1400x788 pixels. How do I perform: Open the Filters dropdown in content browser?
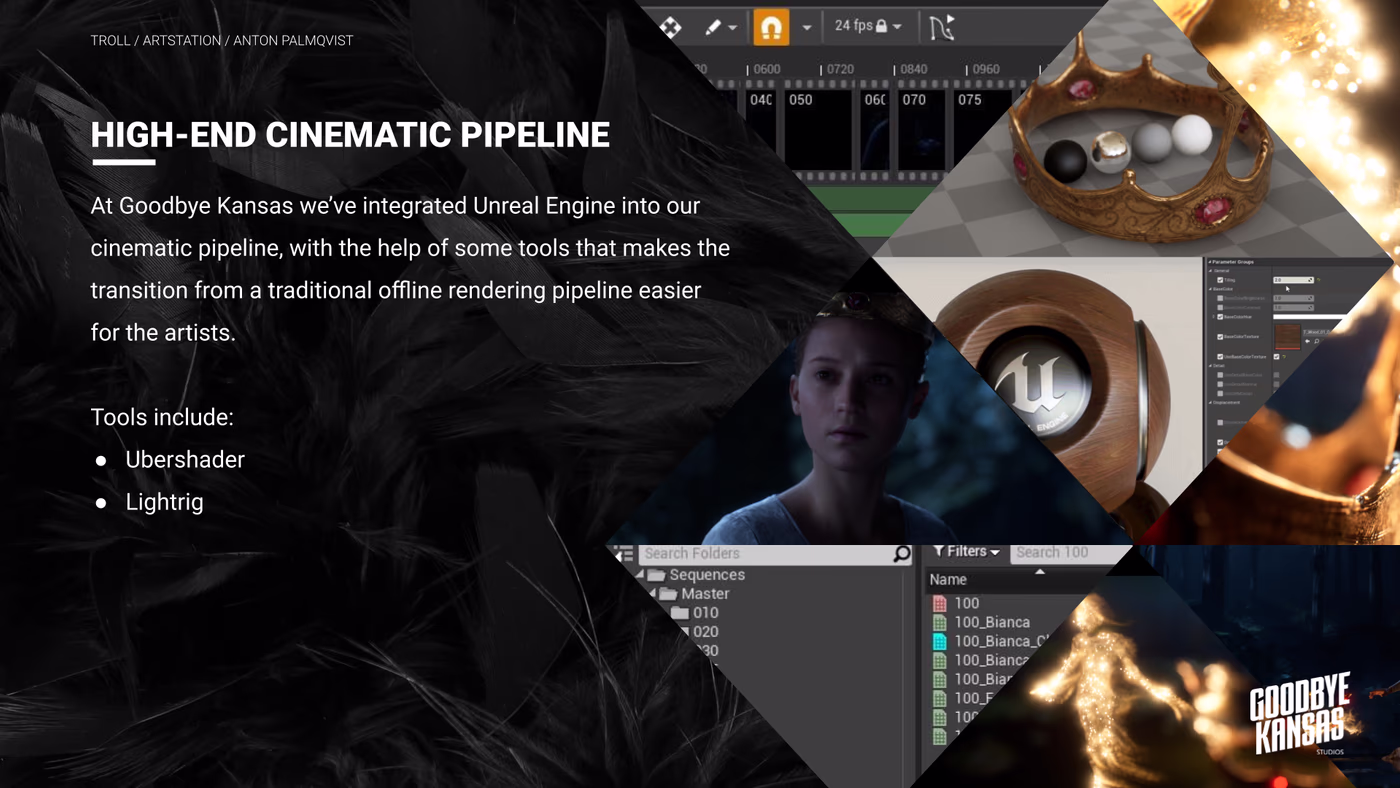(x=967, y=551)
